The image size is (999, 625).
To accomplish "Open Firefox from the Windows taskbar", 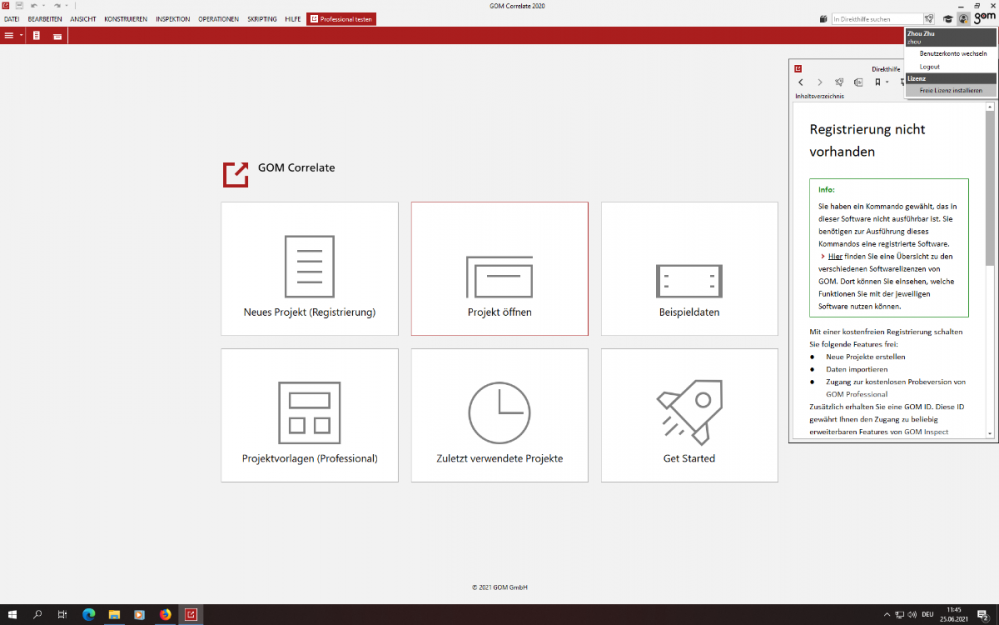I will click(165, 614).
